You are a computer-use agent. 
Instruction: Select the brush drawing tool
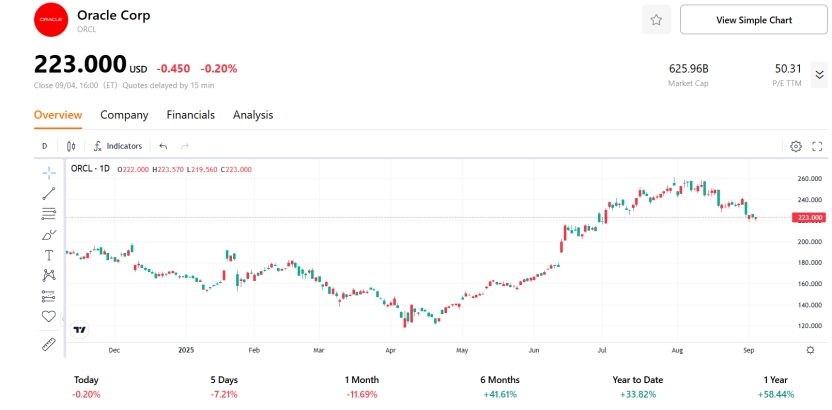coord(48,234)
